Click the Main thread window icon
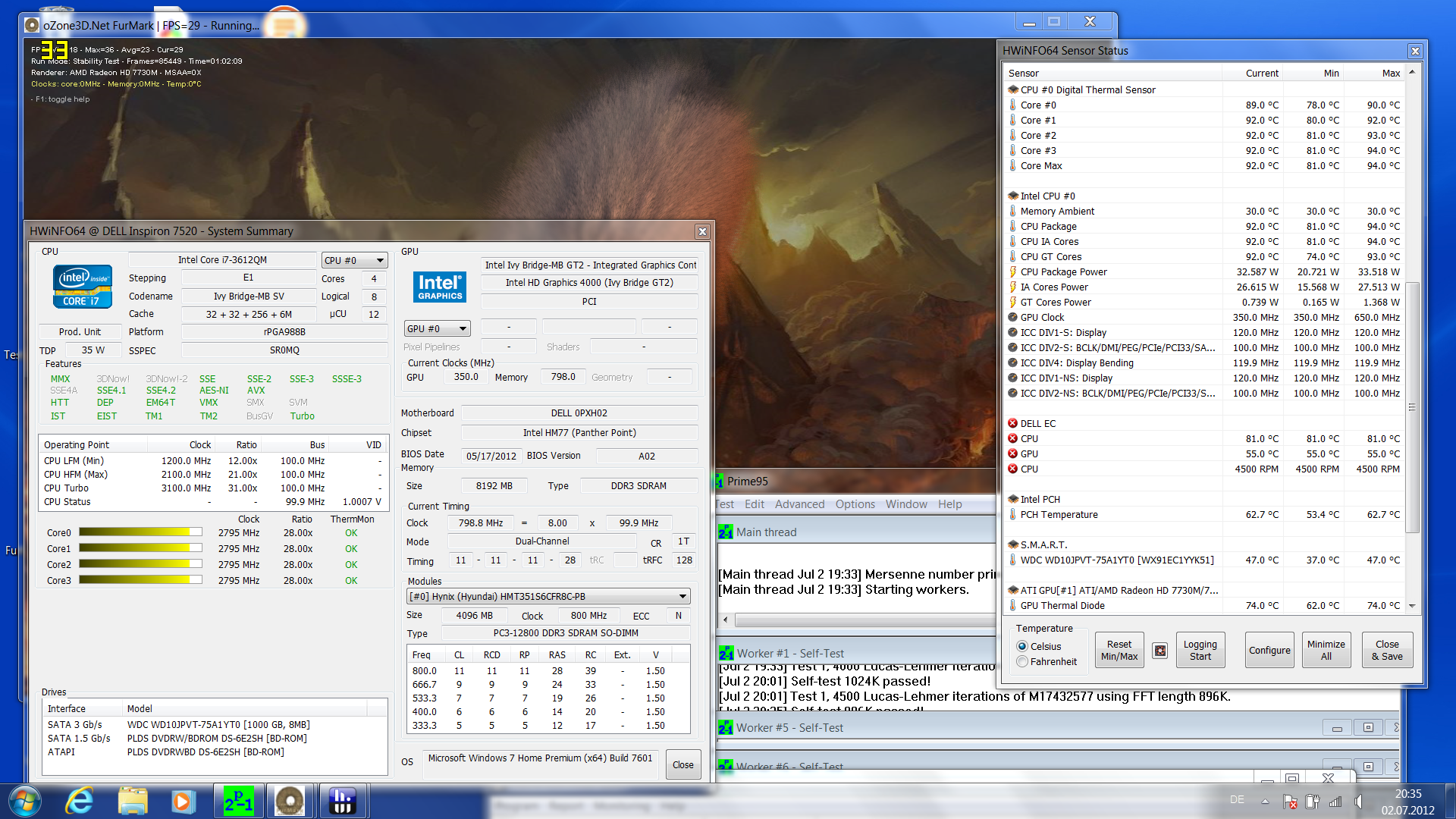This screenshot has width=1456, height=819. (726, 532)
